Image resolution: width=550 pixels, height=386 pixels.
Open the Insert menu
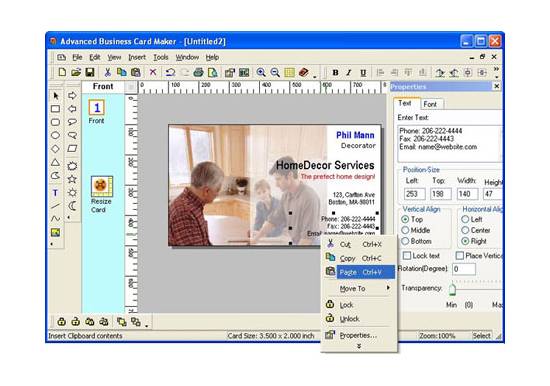point(137,57)
